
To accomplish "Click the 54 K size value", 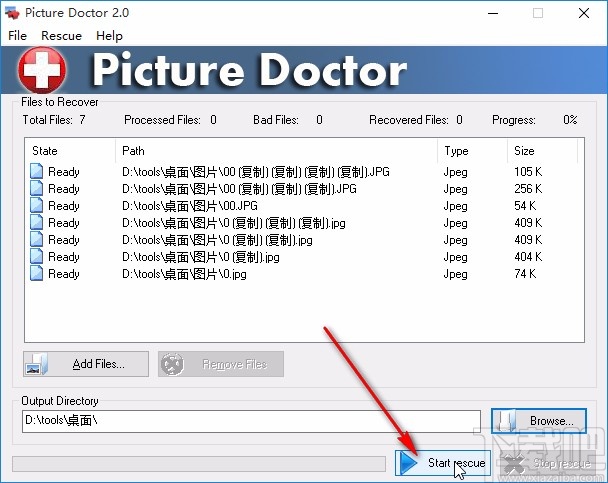I will click(525, 205).
